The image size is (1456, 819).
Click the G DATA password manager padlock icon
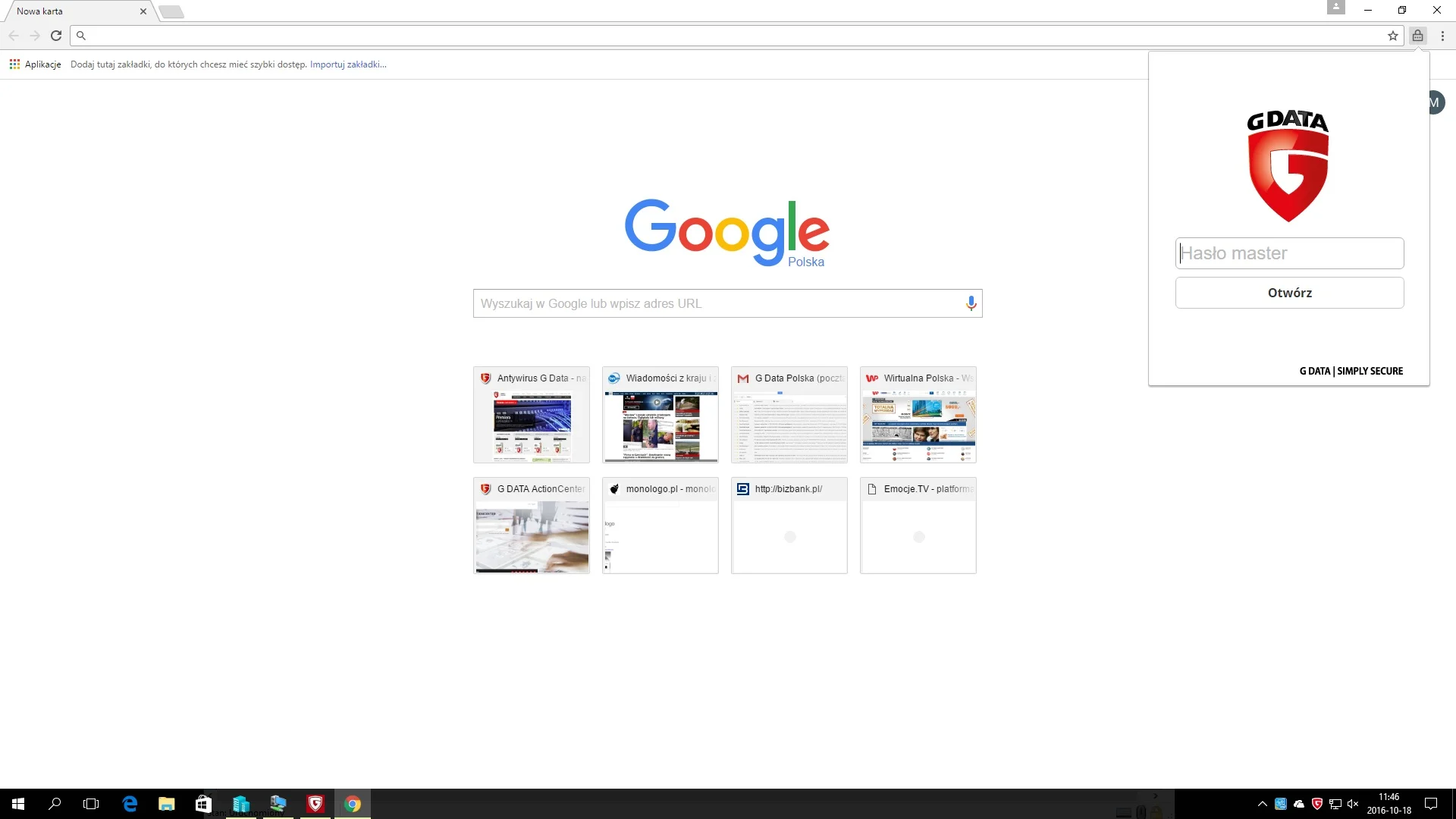tap(1417, 36)
